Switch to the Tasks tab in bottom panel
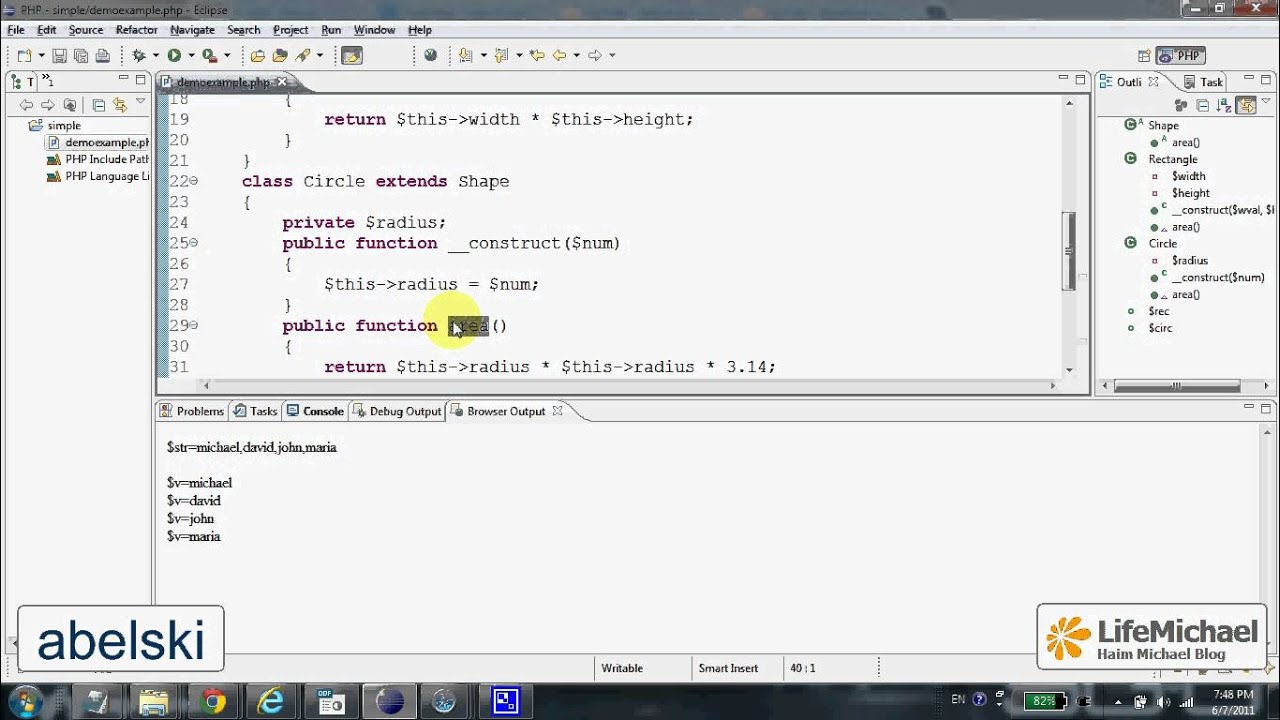The height and width of the screenshot is (720, 1280). click(x=255, y=411)
